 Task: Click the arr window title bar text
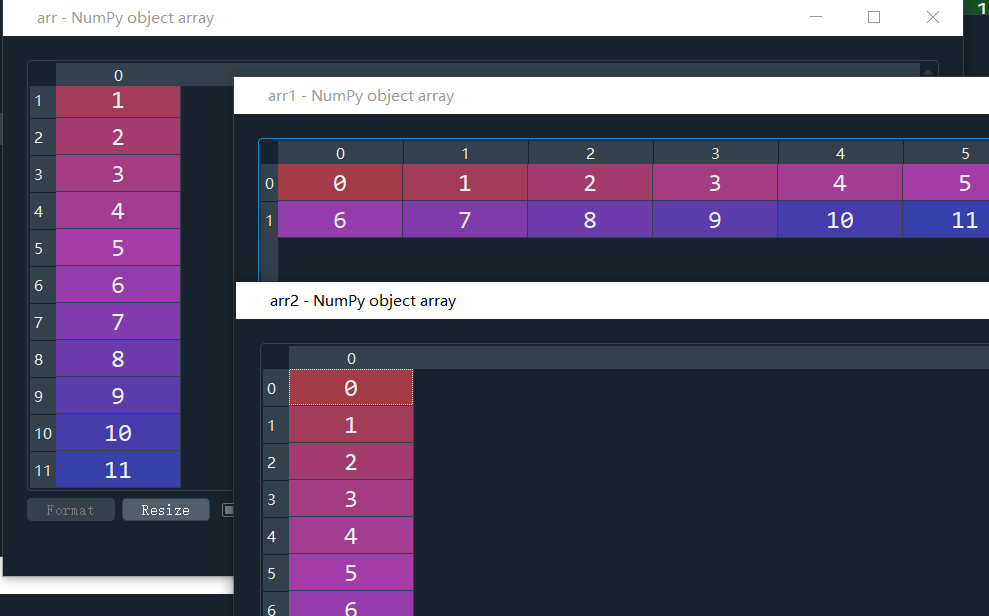coord(126,18)
